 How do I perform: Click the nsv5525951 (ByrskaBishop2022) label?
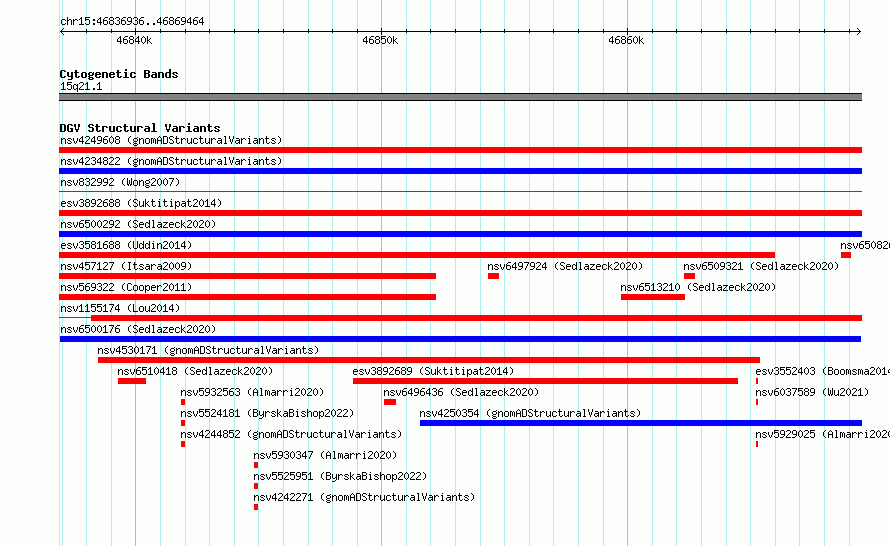(x=340, y=476)
